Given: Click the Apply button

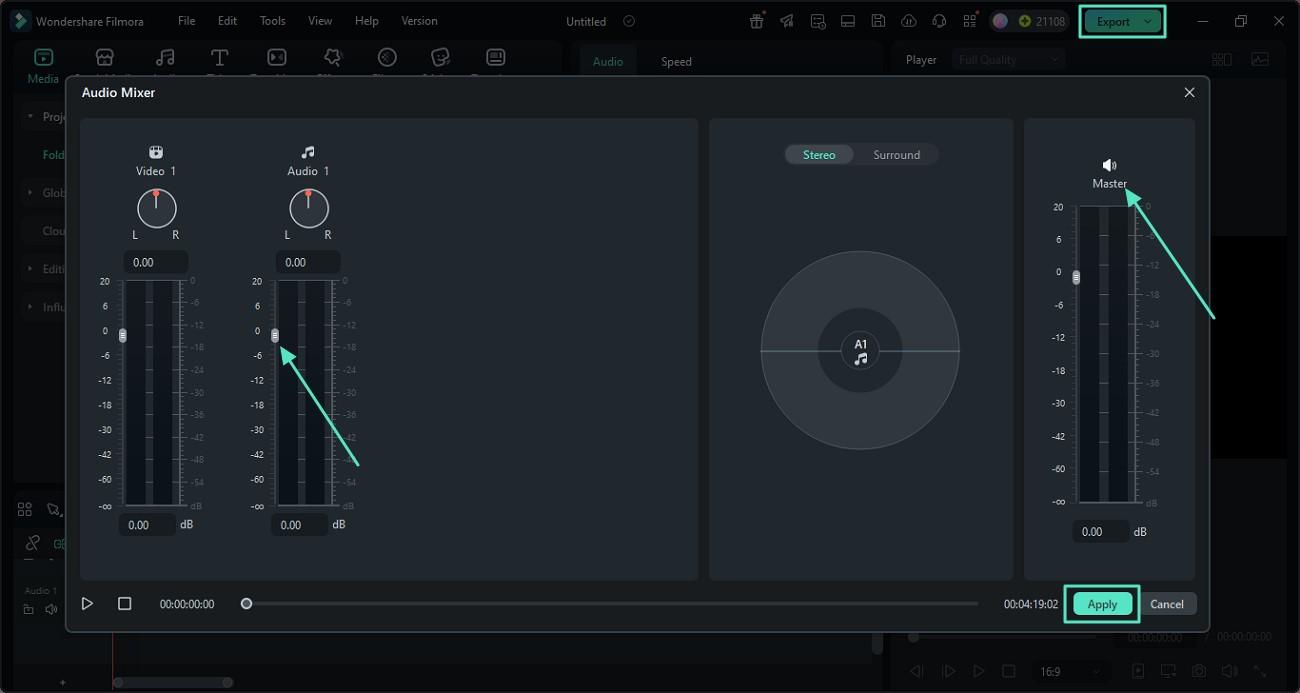Looking at the screenshot, I should pyautogui.click(x=1102, y=604).
